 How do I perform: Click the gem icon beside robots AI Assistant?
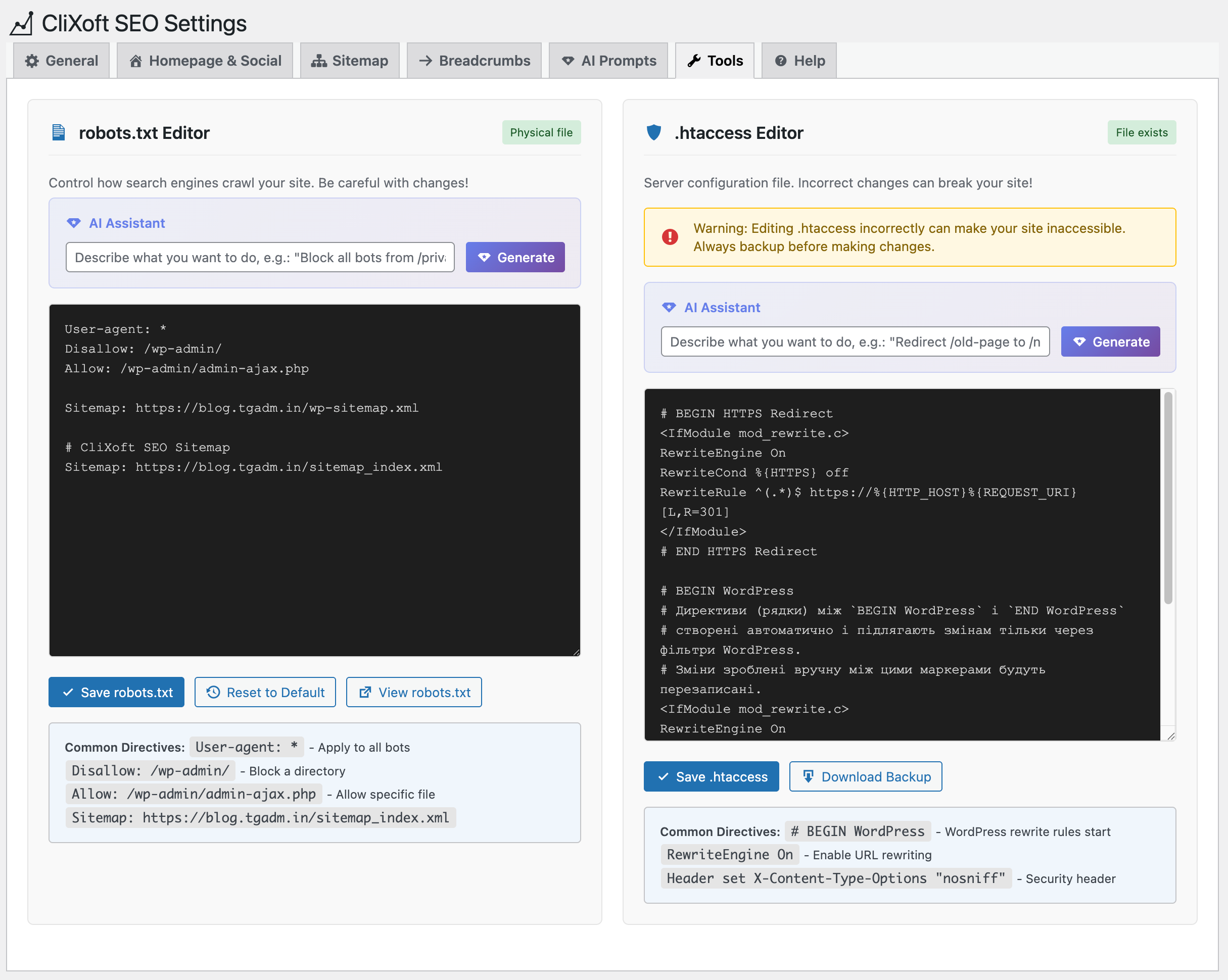[x=73, y=223]
